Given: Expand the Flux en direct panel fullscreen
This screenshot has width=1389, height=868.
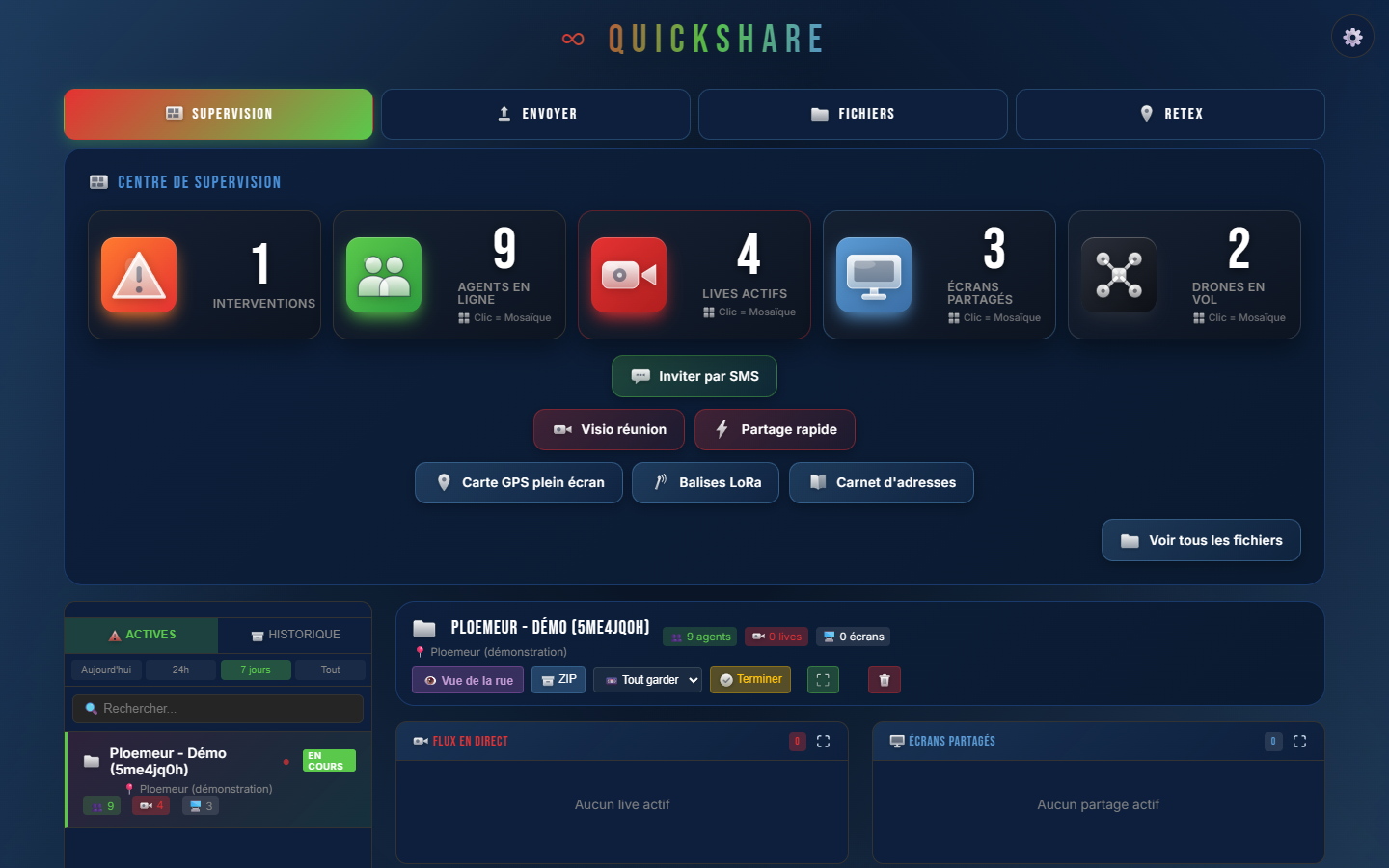Looking at the screenshot, I should tap(823, 741).
